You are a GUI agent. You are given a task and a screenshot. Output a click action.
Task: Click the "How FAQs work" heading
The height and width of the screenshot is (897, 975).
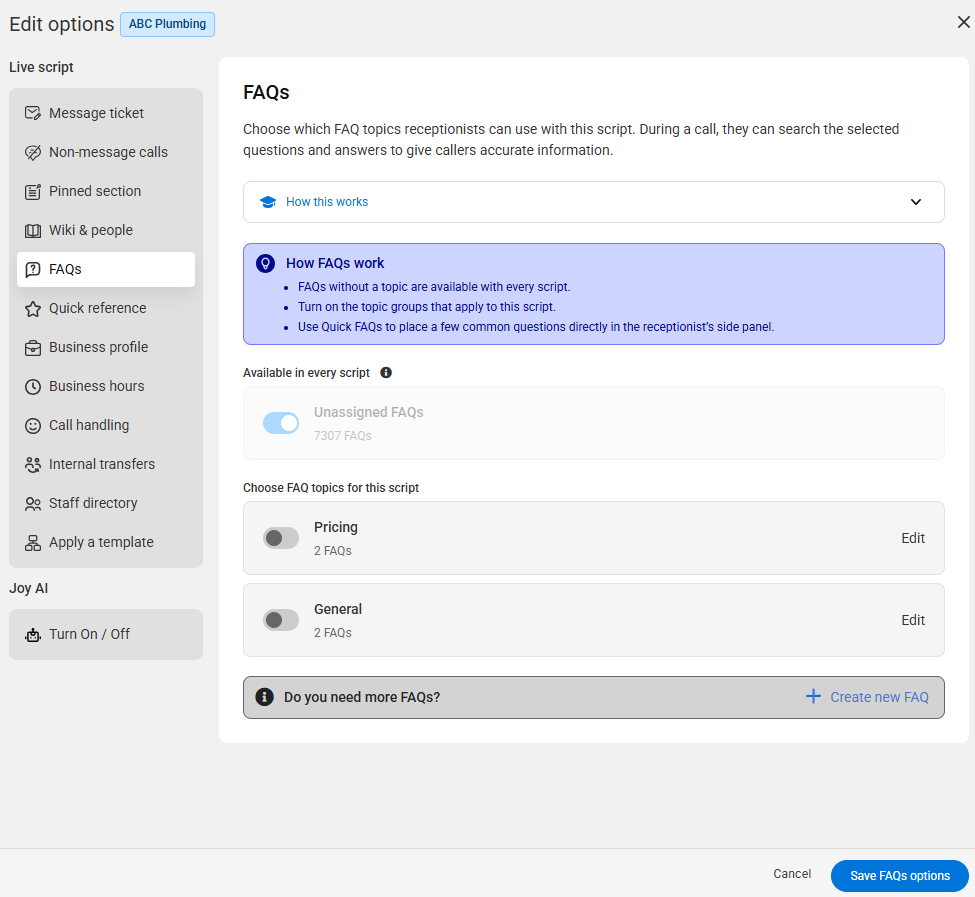click(x=335, y=264)
